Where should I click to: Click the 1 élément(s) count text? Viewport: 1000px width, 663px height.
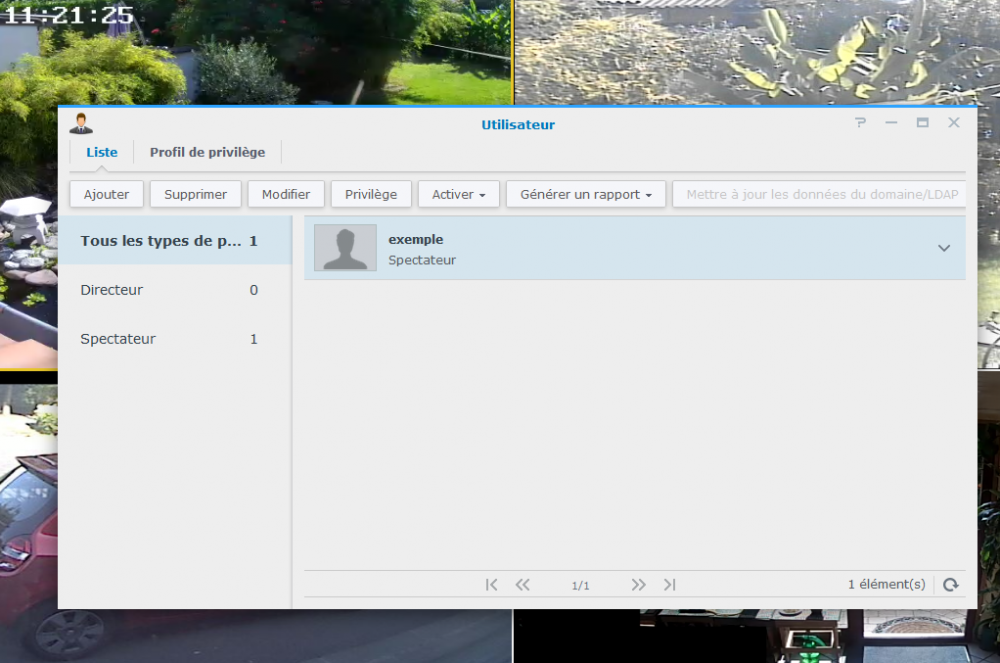(886, 584)
